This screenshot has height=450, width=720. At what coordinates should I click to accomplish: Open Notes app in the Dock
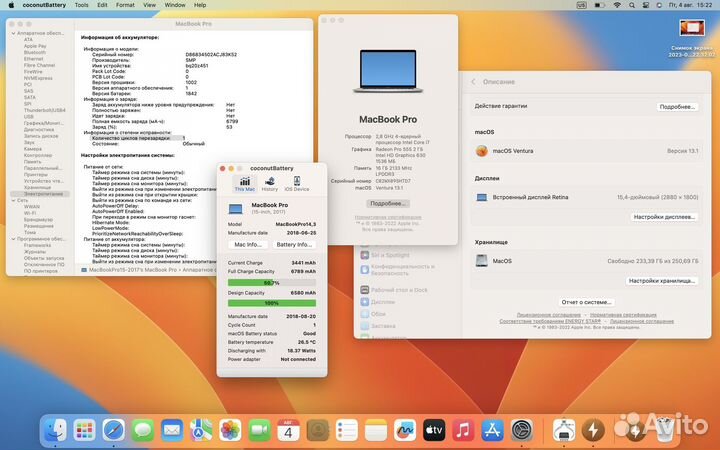click(376, 430)
